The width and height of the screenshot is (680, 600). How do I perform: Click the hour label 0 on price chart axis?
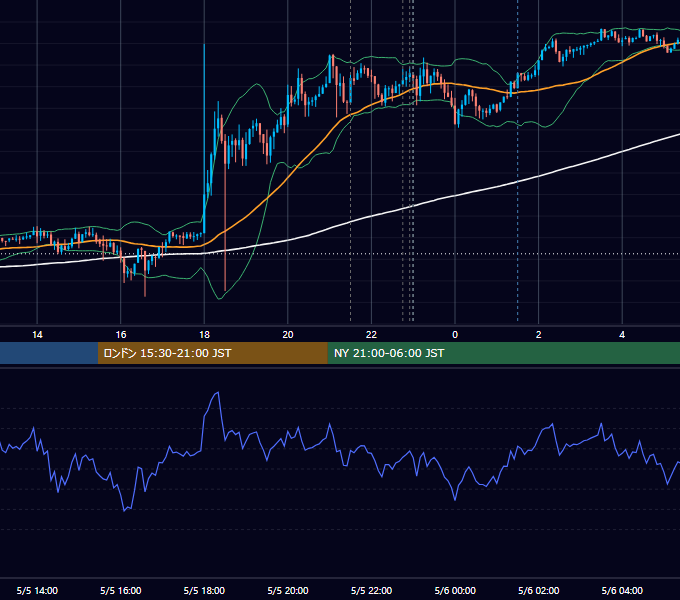455,334
